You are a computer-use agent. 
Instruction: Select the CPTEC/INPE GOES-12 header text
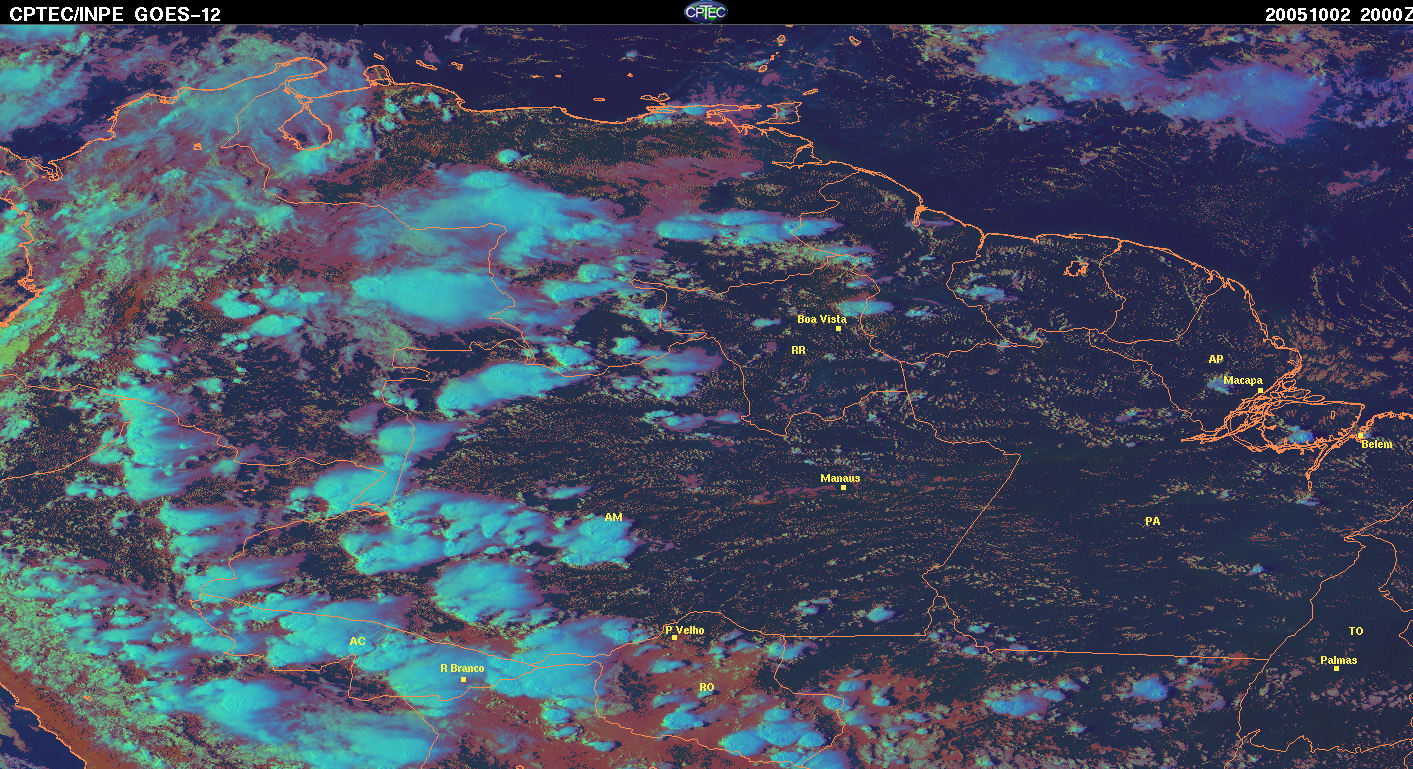[x=115, y=14]
